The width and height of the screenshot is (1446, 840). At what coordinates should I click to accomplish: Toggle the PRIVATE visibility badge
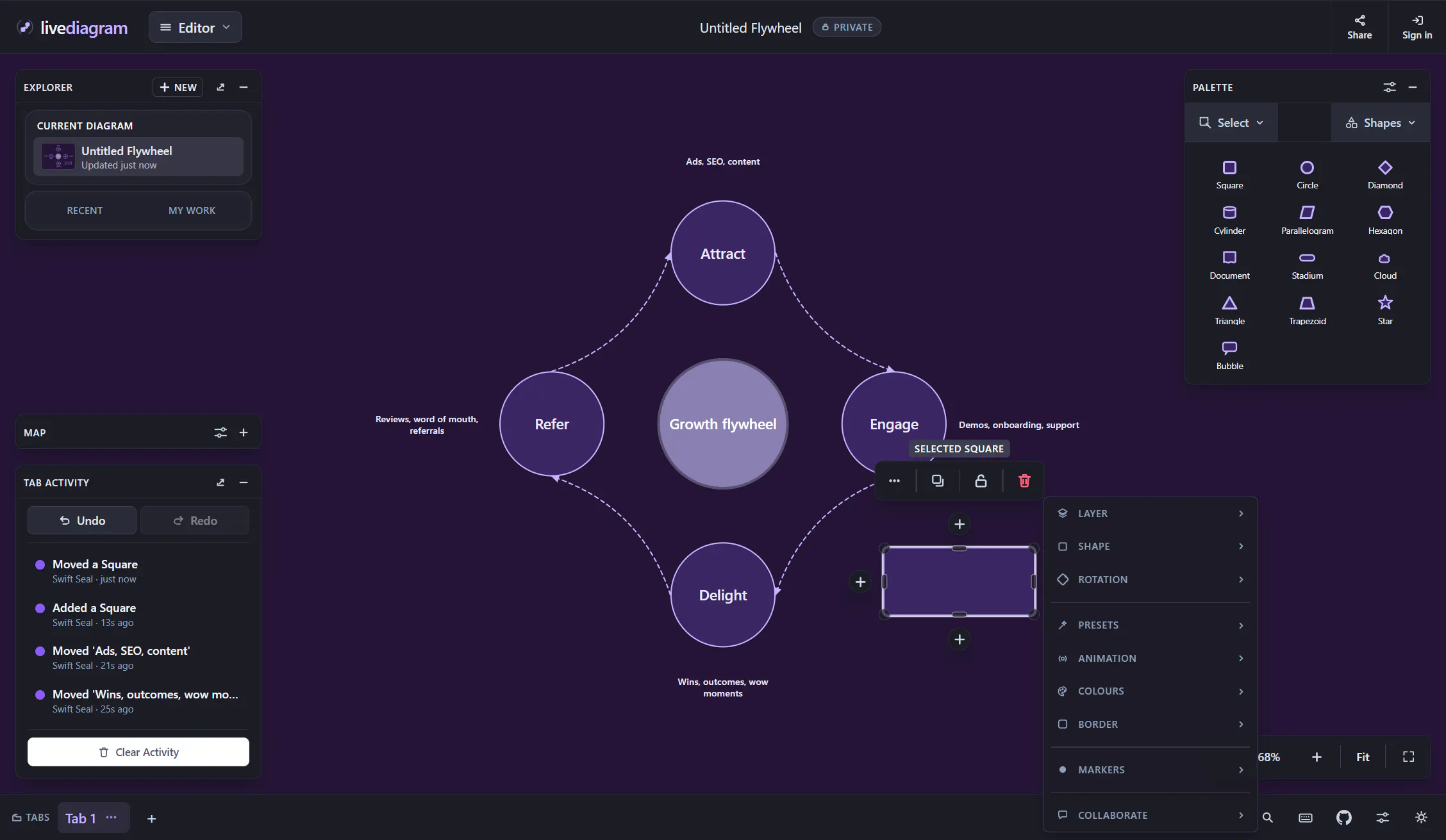tap(847, 27)
